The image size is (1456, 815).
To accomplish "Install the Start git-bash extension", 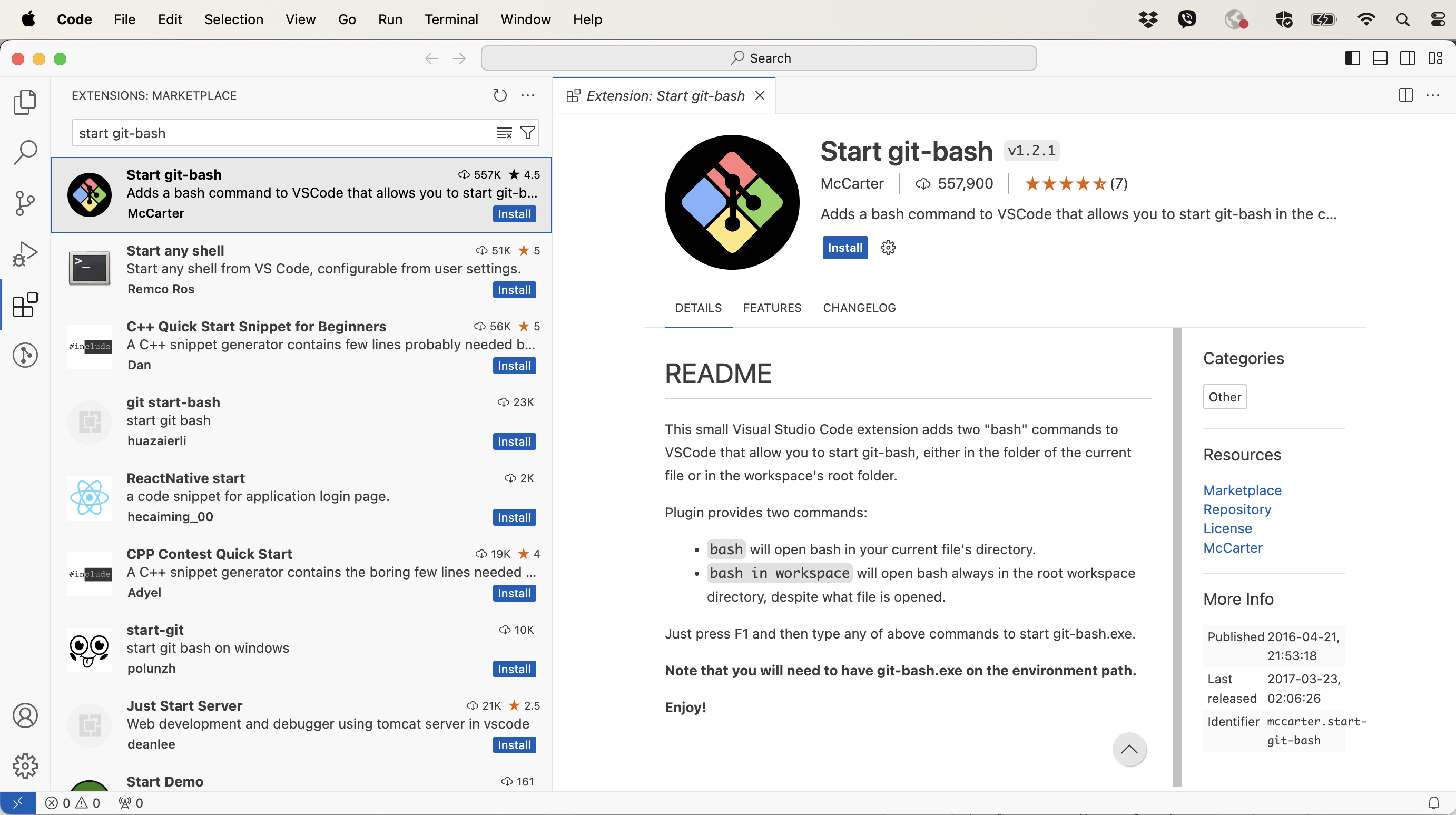I will click(844, 248).
